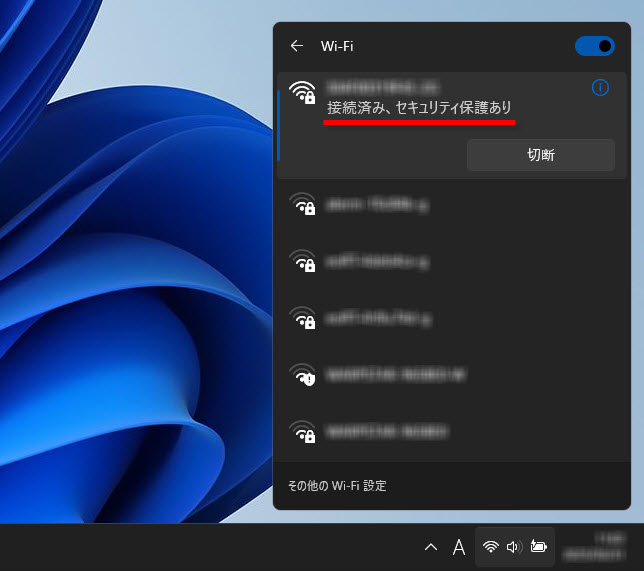This screenshot has width=644, height=571.
Task: Turn off the Wi-Fi toggle switch
Action: click(594, 46)
